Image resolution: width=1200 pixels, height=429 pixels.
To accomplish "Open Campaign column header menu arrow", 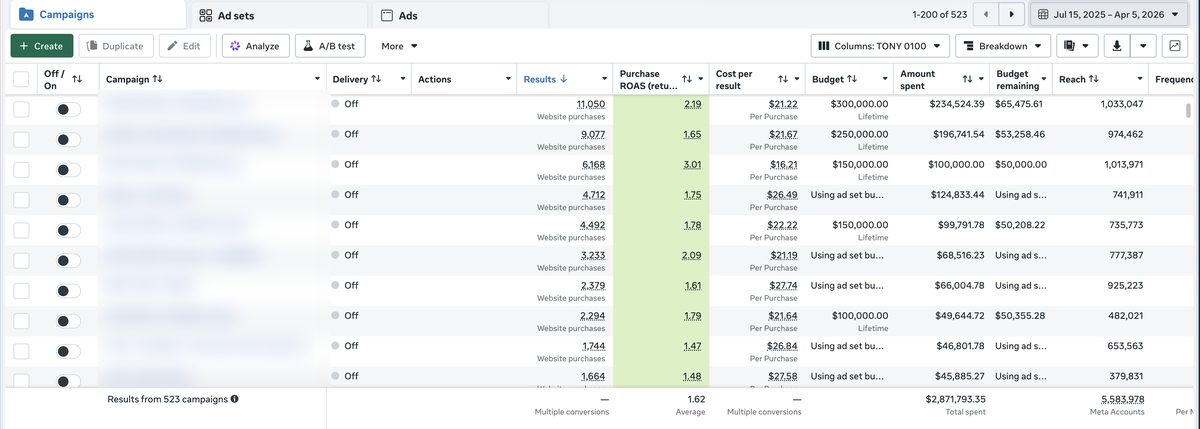I will click(317, 79).
